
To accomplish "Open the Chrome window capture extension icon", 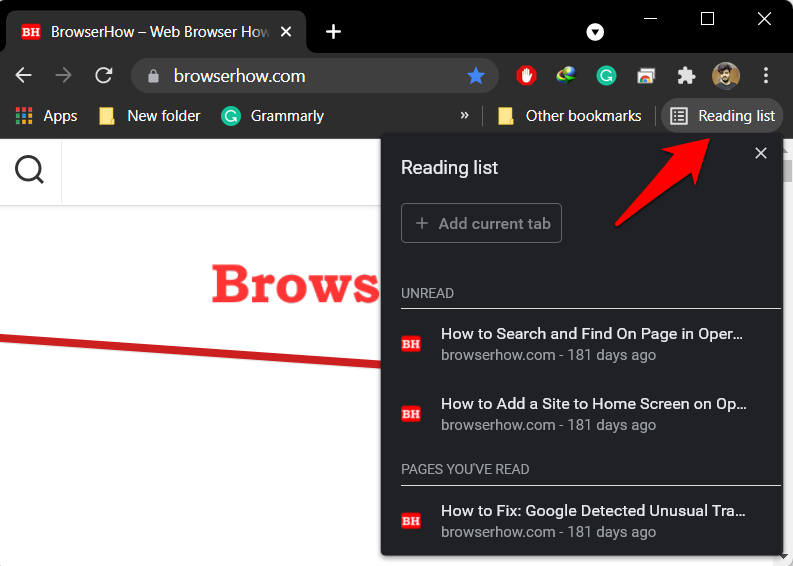I will [646, 76].
